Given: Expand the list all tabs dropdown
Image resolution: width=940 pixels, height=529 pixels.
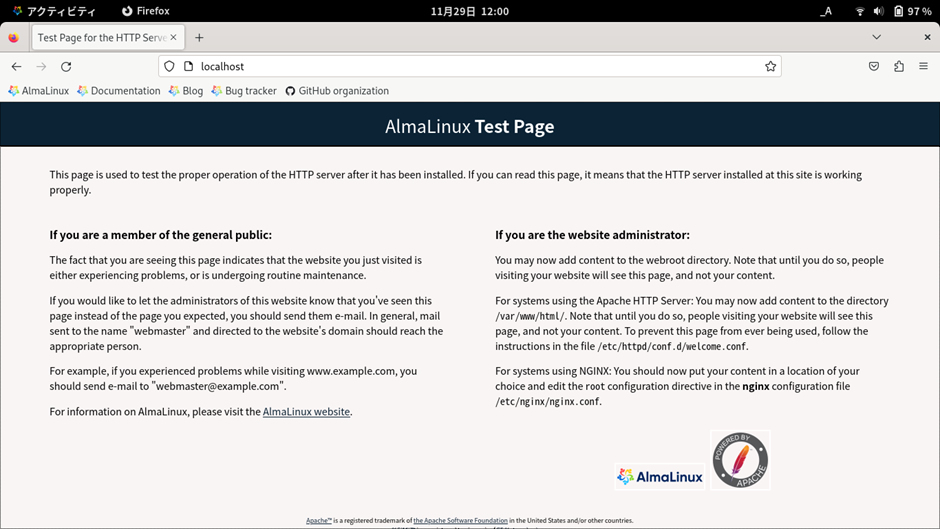Looking at the screenshot, I should 876,38.
